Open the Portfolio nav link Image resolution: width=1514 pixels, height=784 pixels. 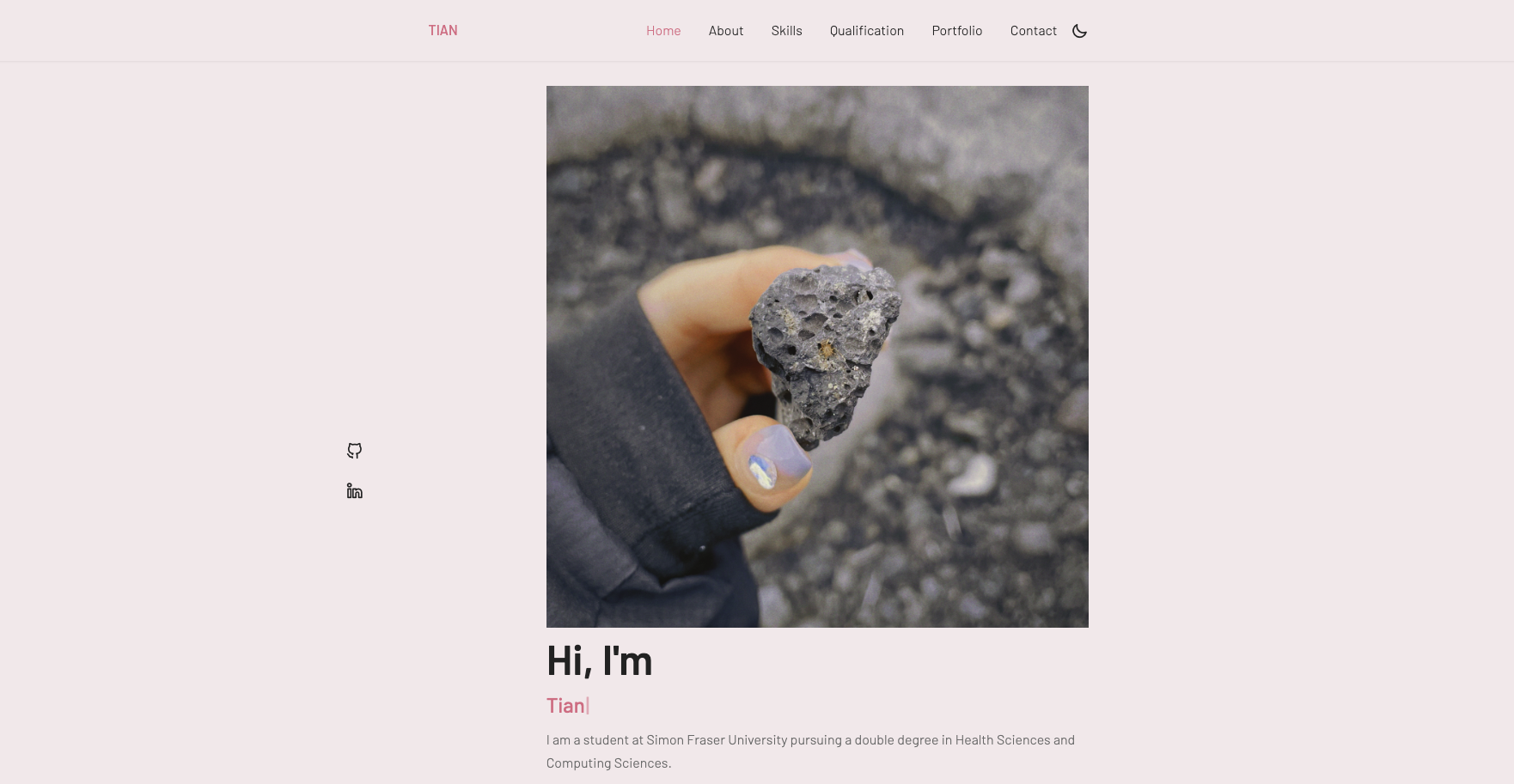[x=957, y=31]
